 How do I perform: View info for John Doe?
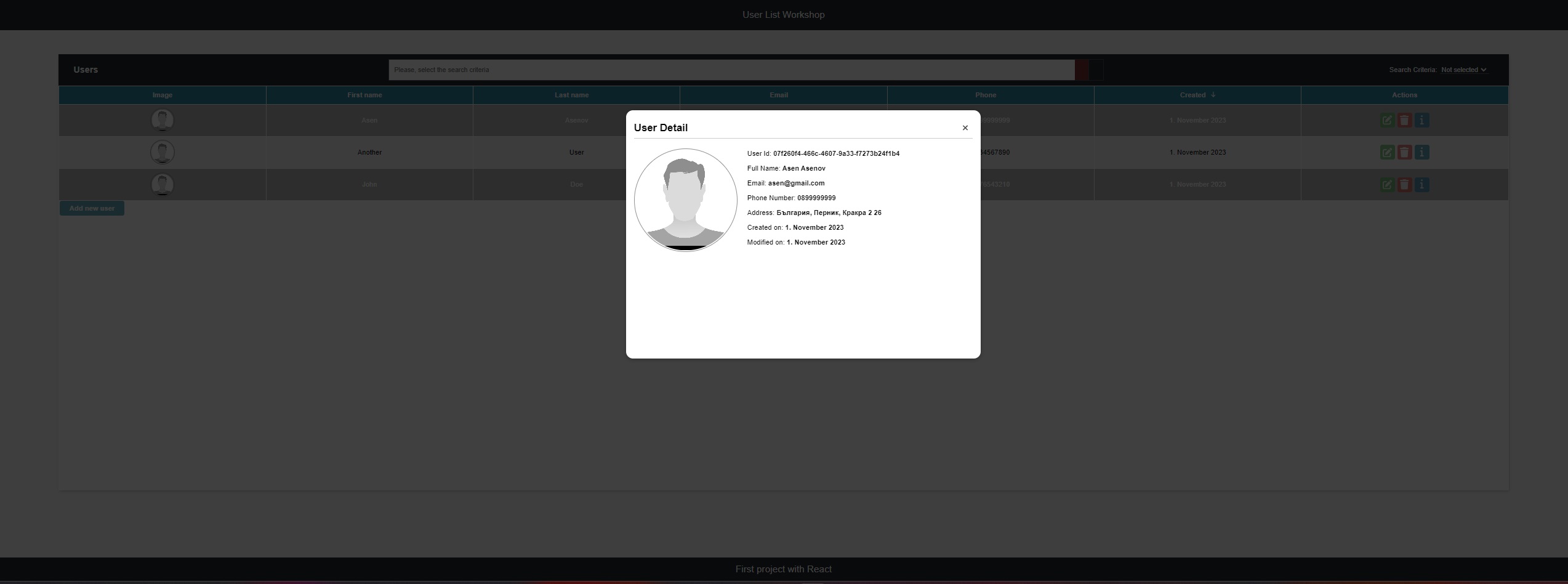pyautogui.click(x=1421, y=185)
